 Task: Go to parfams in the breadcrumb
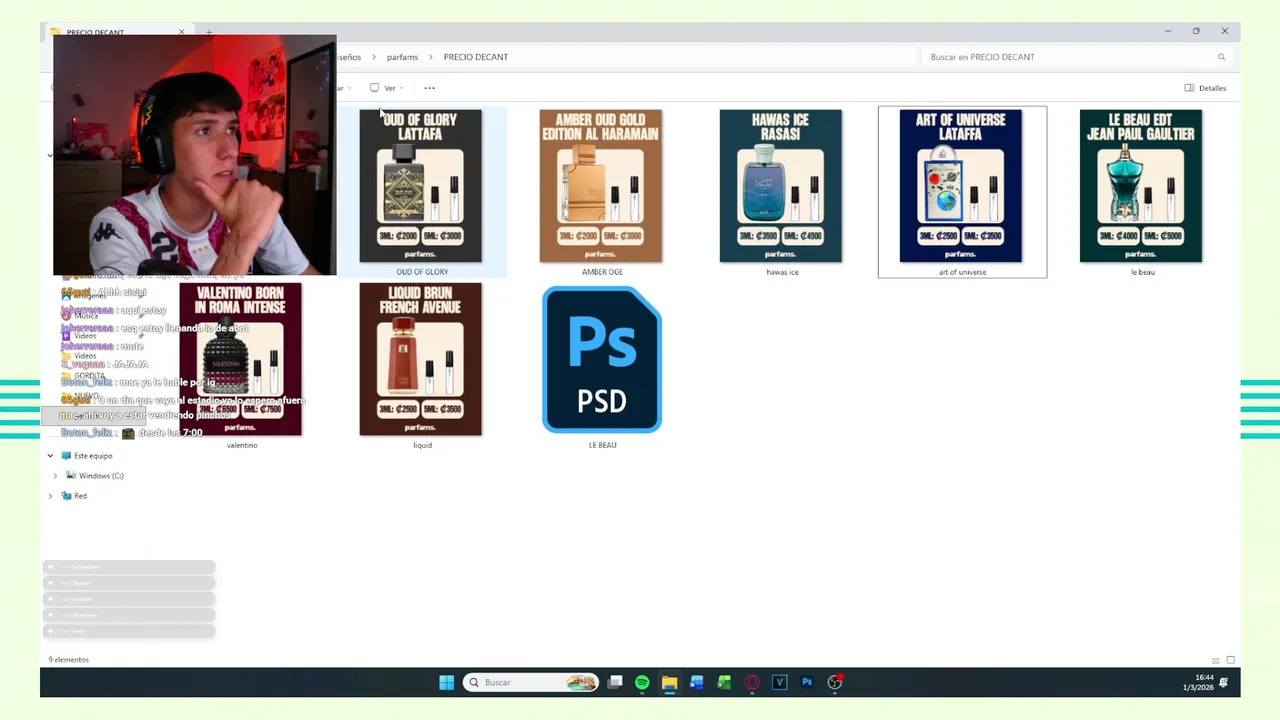(402, 57)
